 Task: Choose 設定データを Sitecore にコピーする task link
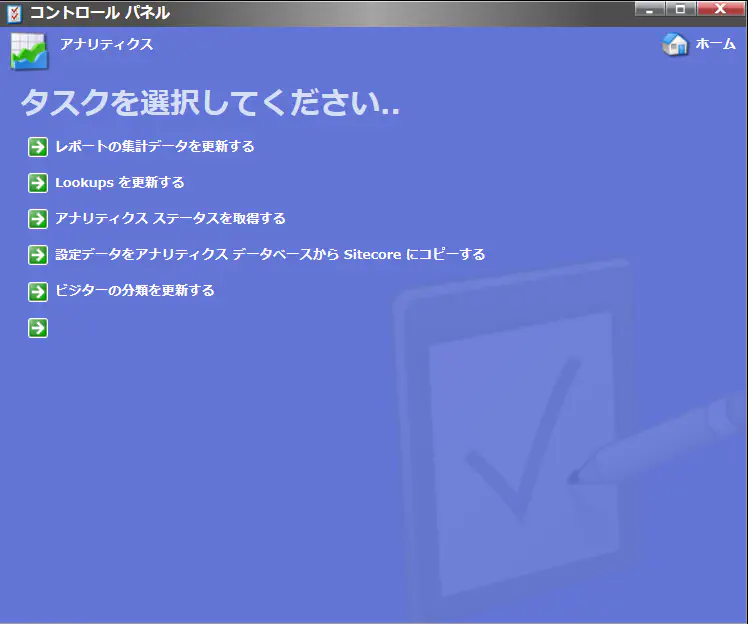[x=270, y=254]
